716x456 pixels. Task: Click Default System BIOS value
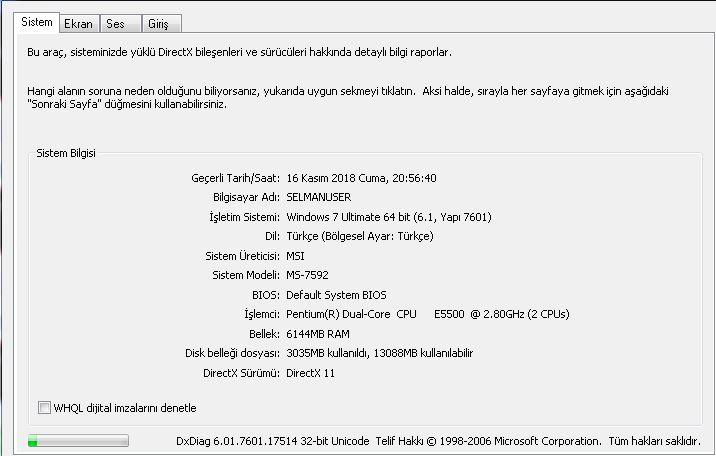tap(336, 295)
